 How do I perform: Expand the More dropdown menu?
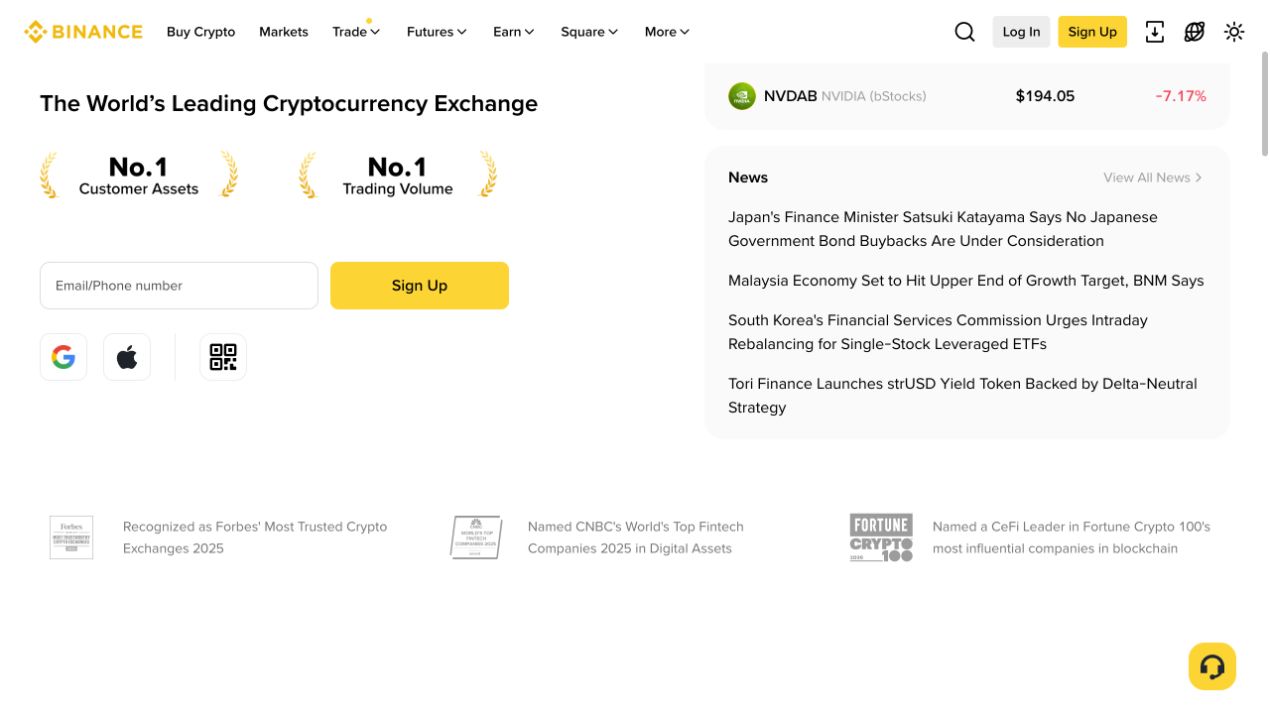coord(667,32)
